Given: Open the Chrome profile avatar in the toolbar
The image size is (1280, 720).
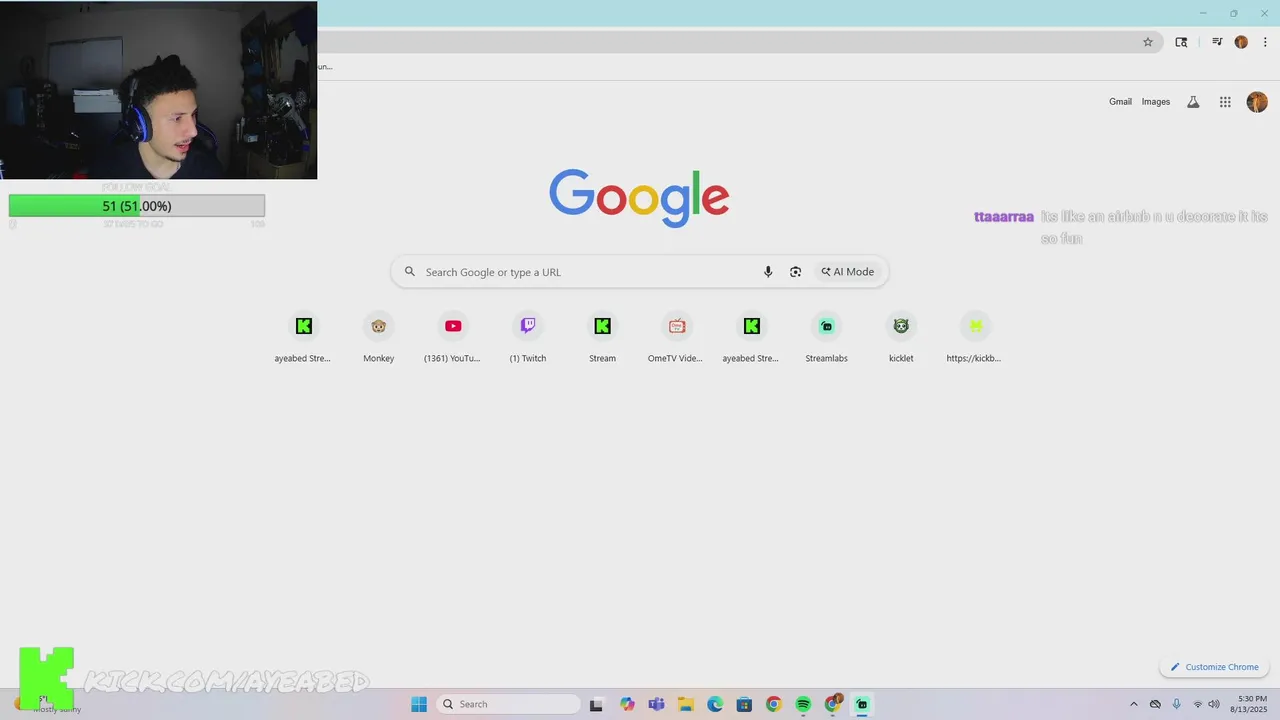Looking at the screenshot, I should pyautogui.click(x=1241, y=42).
